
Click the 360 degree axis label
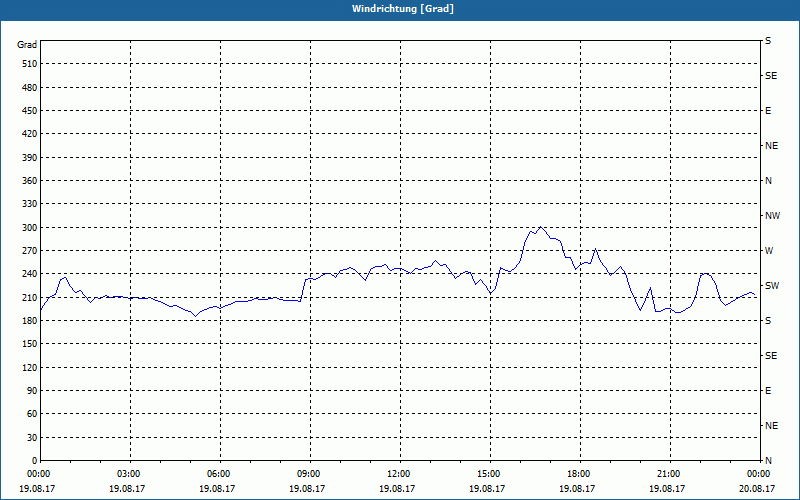(x=29, y=181)
